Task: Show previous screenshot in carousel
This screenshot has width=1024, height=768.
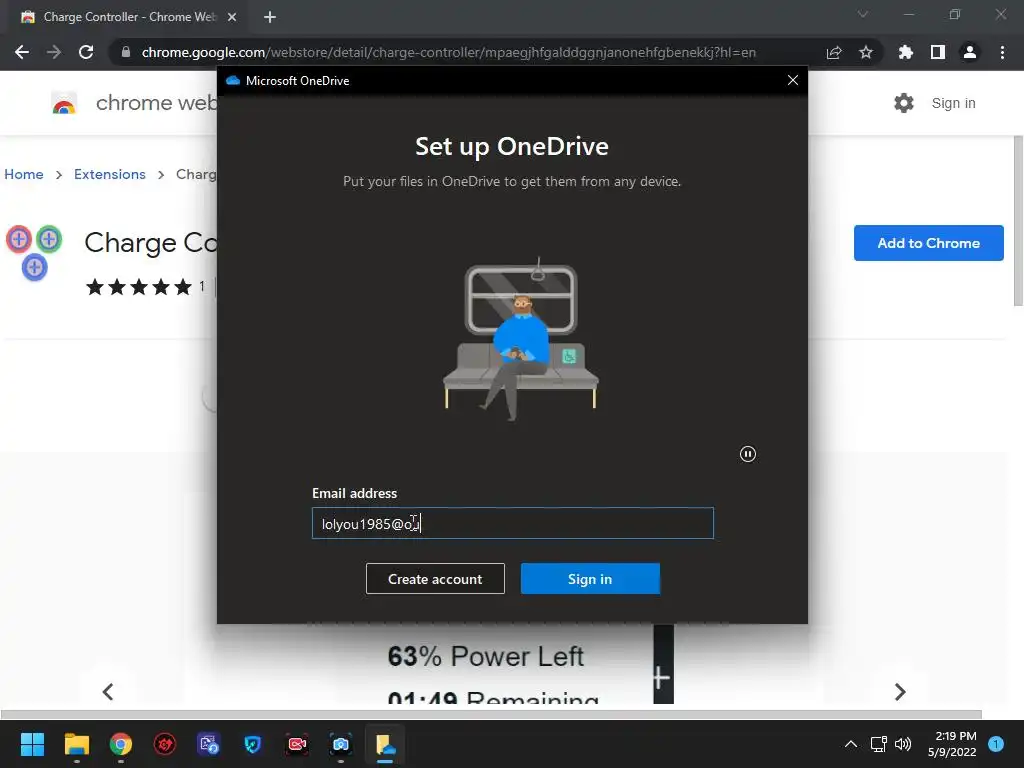Action: tap(108, 692)
